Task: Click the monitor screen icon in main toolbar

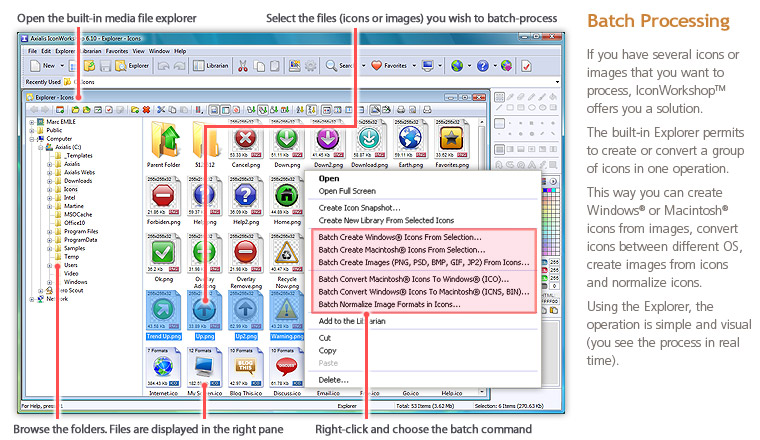Action: click(x=428, y=66)
